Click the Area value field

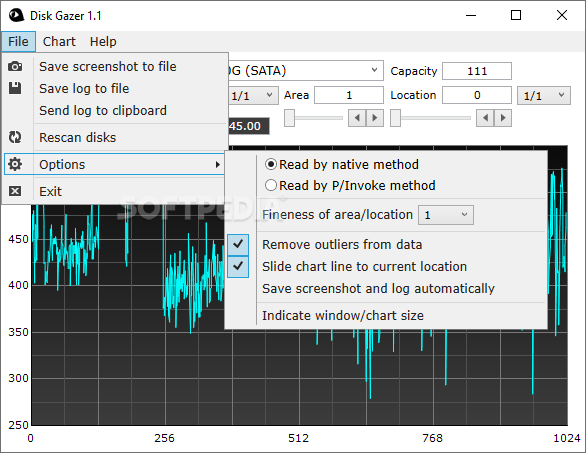tap(349, 95)
